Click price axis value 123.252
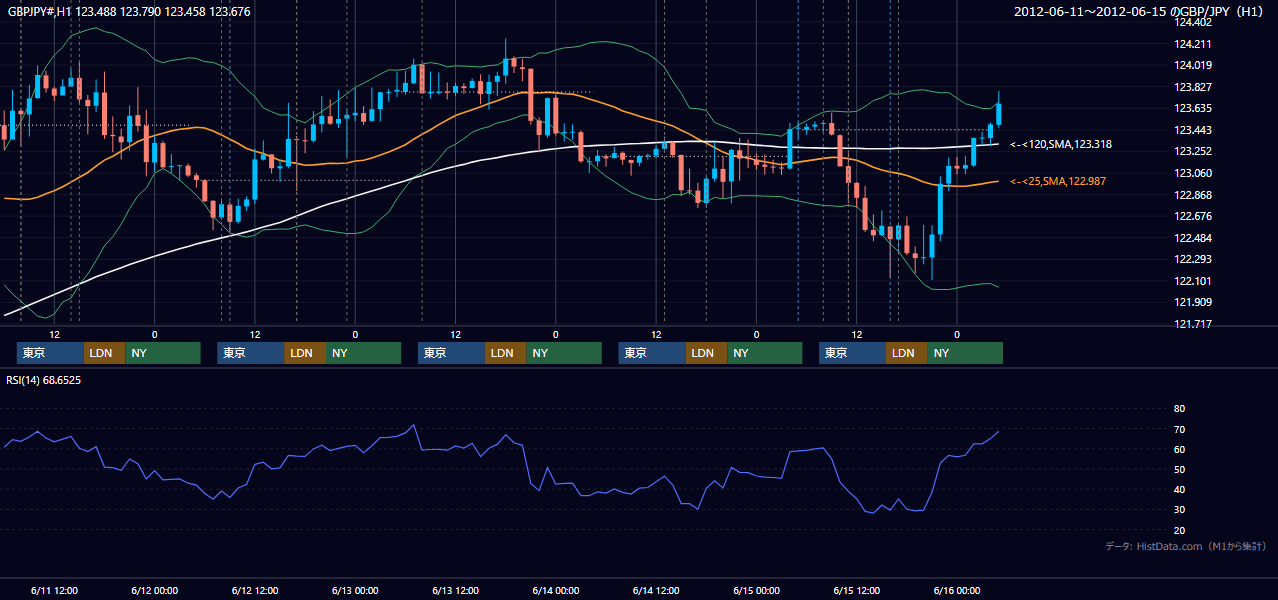 pyautogui.click(x=1192, y=152)
